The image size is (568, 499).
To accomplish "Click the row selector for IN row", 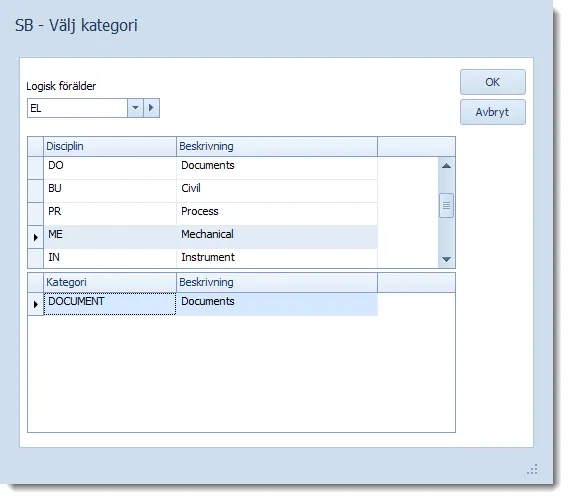I will pos(36,258).
